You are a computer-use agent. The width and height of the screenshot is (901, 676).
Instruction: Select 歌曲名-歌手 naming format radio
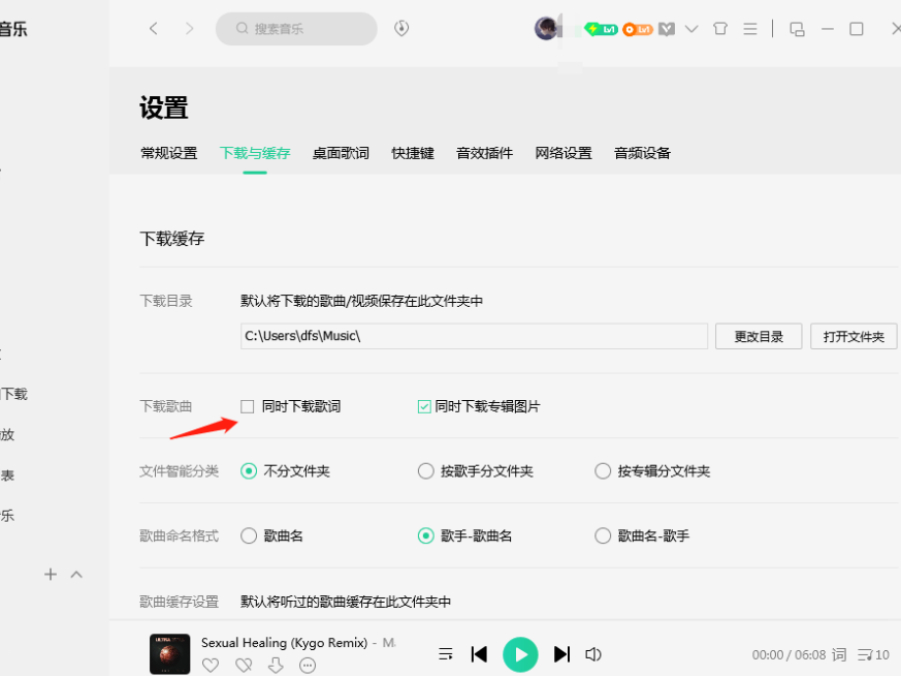[603, 536]
